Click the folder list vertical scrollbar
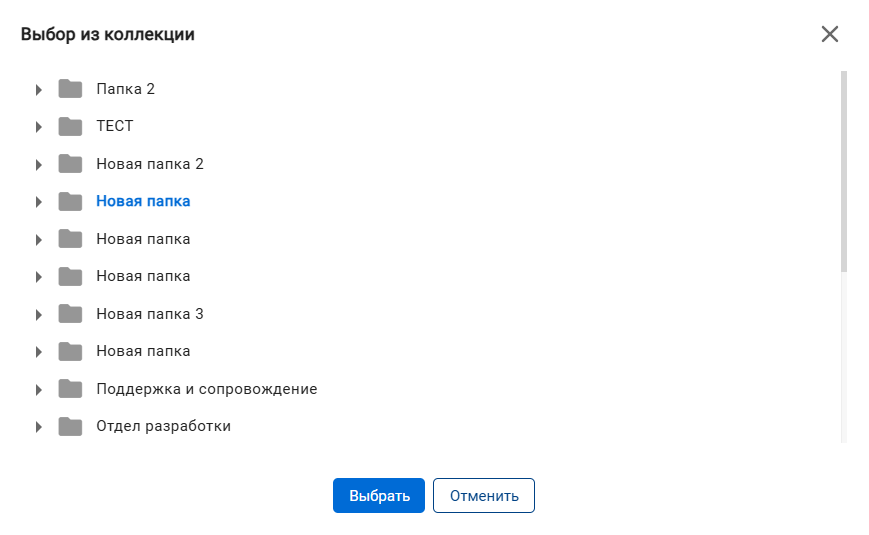 point(844,172)
